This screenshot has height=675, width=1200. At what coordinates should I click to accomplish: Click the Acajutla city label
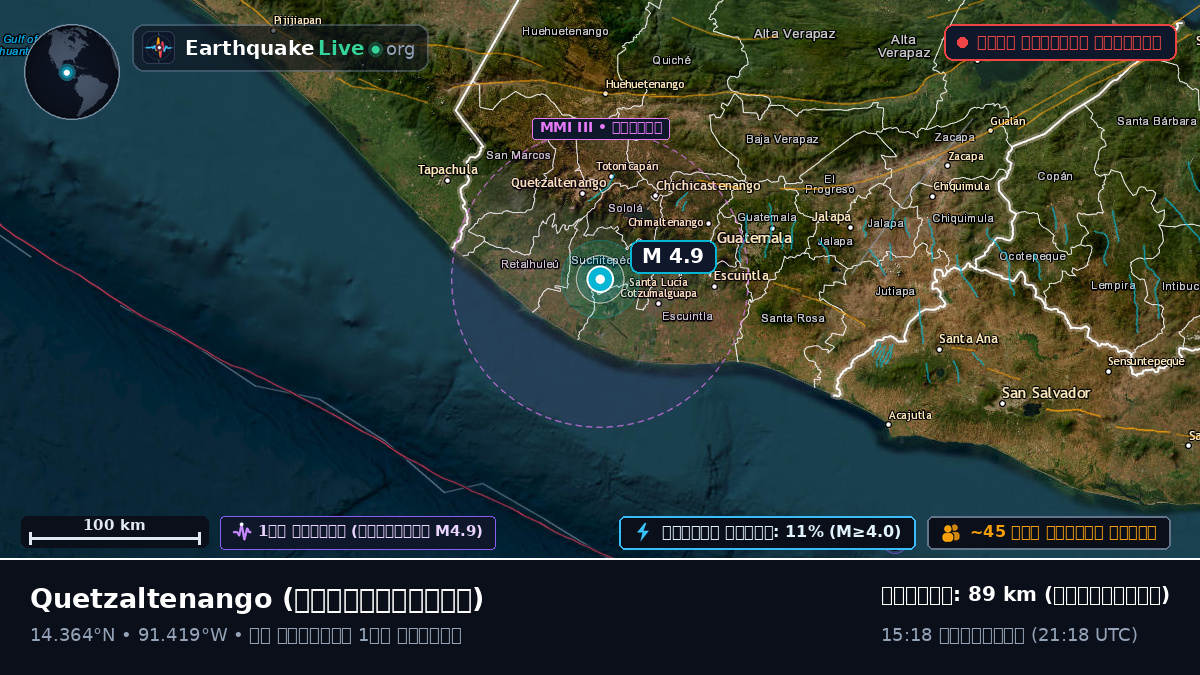click(x=910, y=415)
